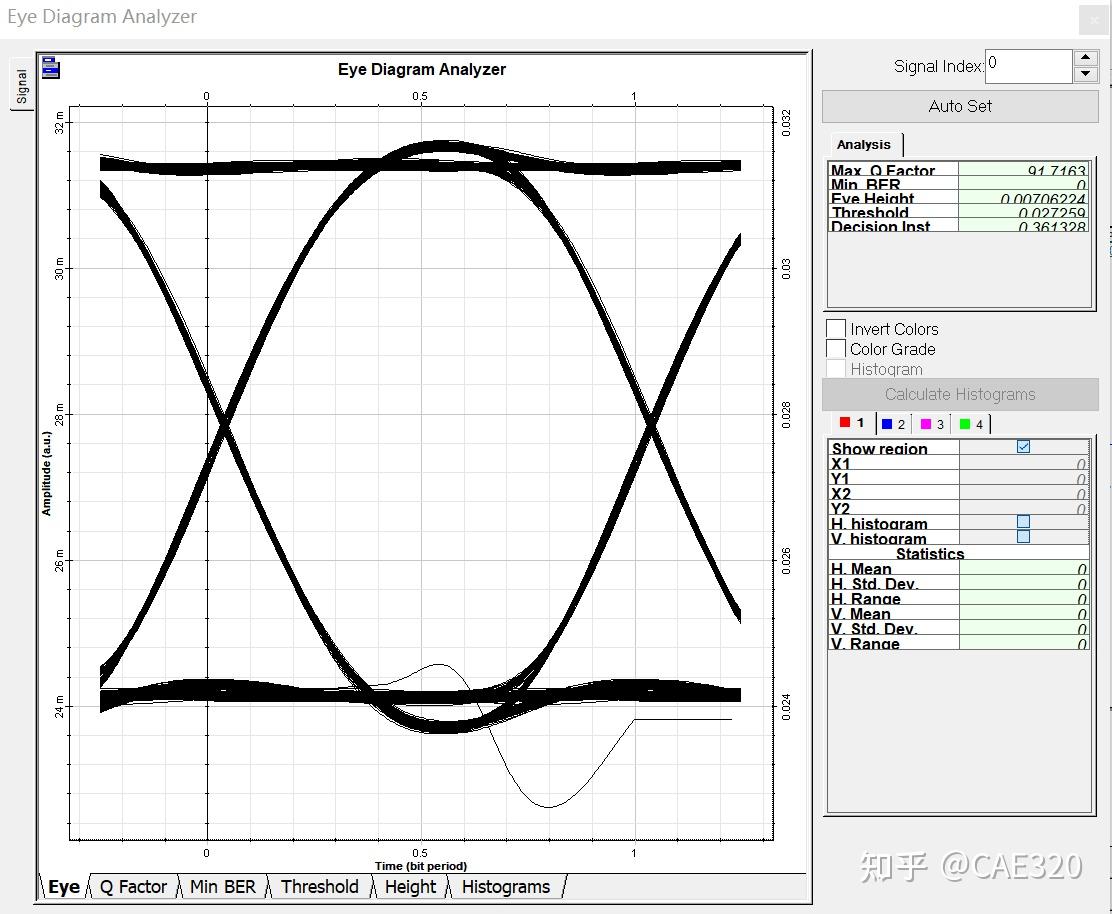Click the graph menu icon at plot corner
This screenshot has height=914, width=1112.
50,68
